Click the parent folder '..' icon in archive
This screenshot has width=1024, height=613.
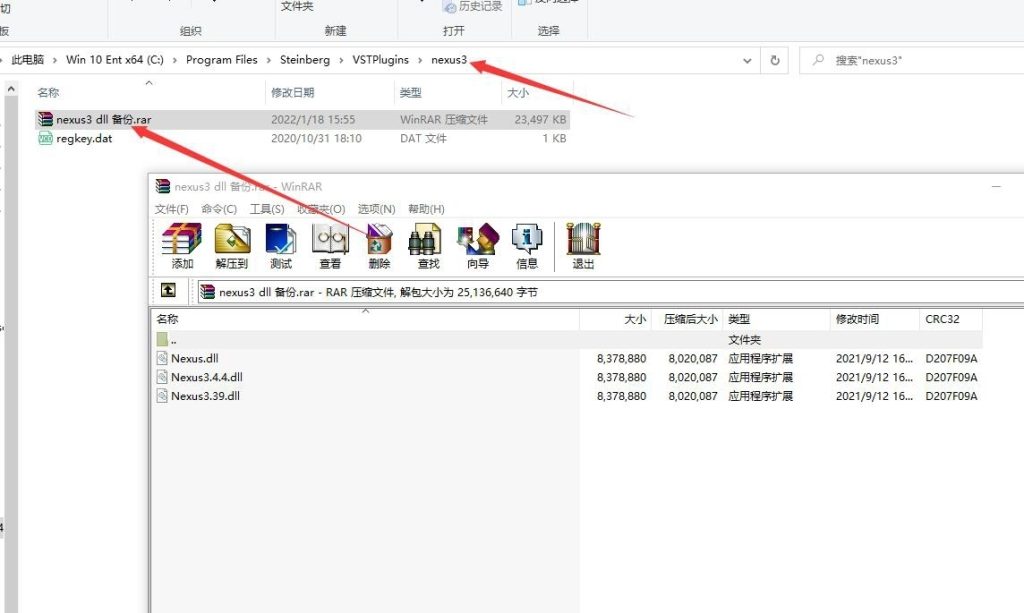(162, 339)
